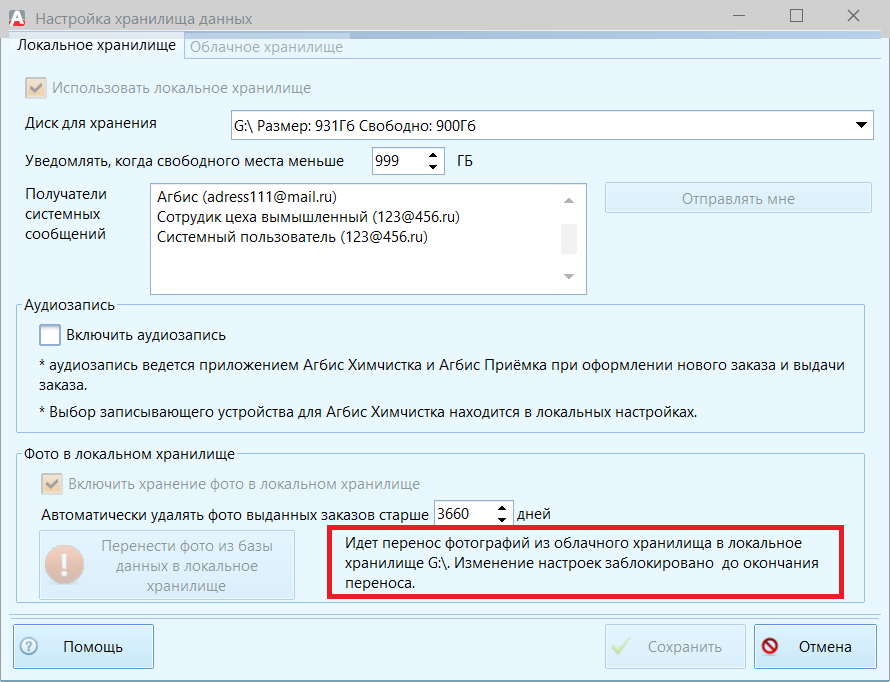This screenshot has height=682, width=890.
Task: Toggle Использовать локальное хранилище checkbox
Action: click(x=35, y=88)
